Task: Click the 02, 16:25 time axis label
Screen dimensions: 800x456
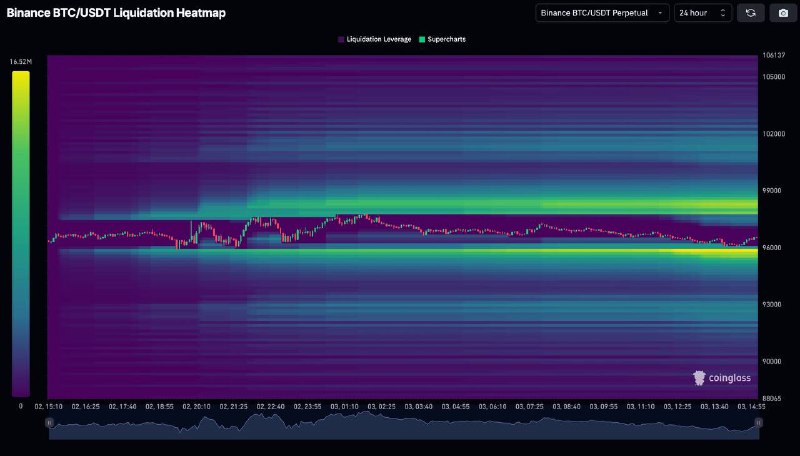Action: pos(86,407)
